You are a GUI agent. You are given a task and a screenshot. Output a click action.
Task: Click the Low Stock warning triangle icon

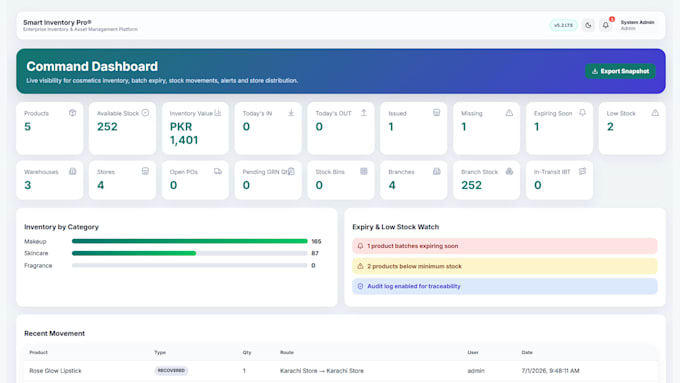point(655,113)
